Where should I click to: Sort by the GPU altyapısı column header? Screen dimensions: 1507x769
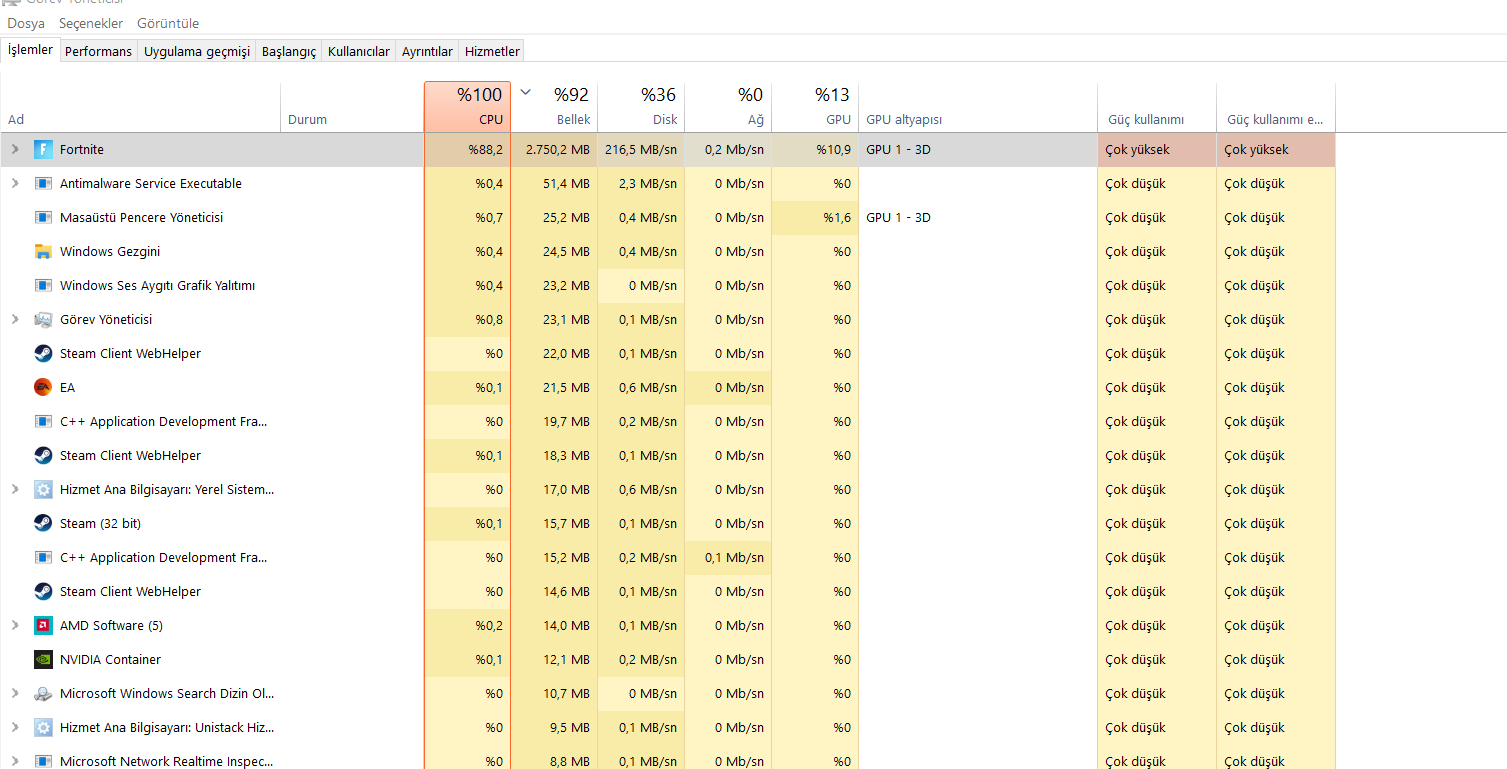click(978, 107)
